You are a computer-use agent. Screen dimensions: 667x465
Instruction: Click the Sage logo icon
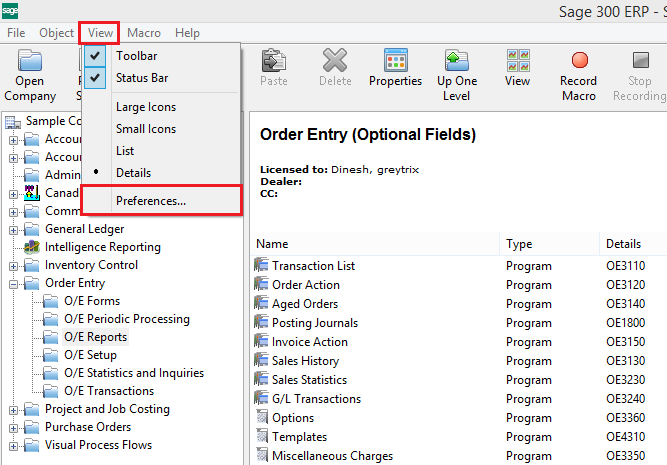[x=10, y=11]
